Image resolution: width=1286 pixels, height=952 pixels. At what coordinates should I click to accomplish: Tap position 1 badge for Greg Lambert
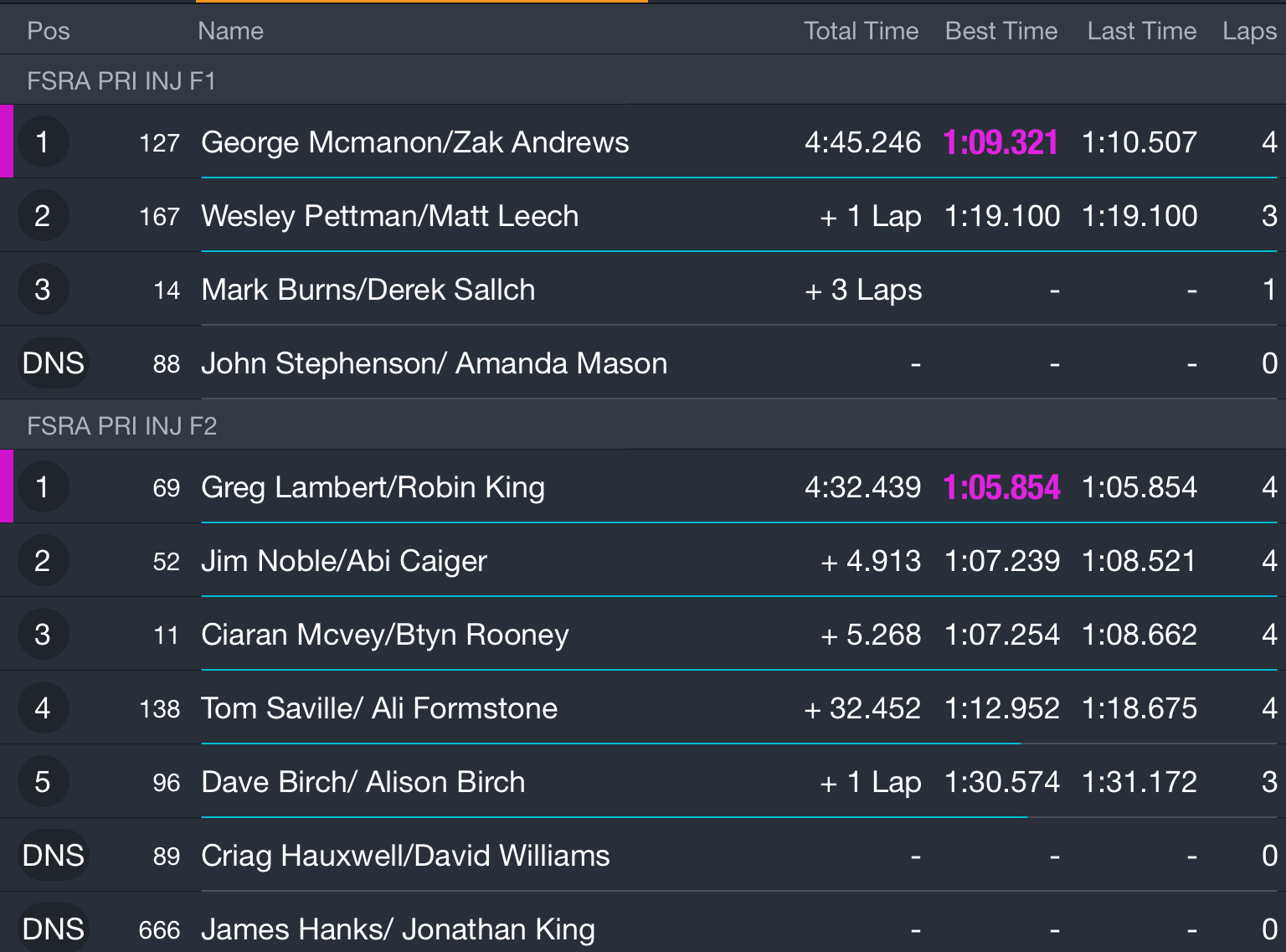click(x=42, y=487)
